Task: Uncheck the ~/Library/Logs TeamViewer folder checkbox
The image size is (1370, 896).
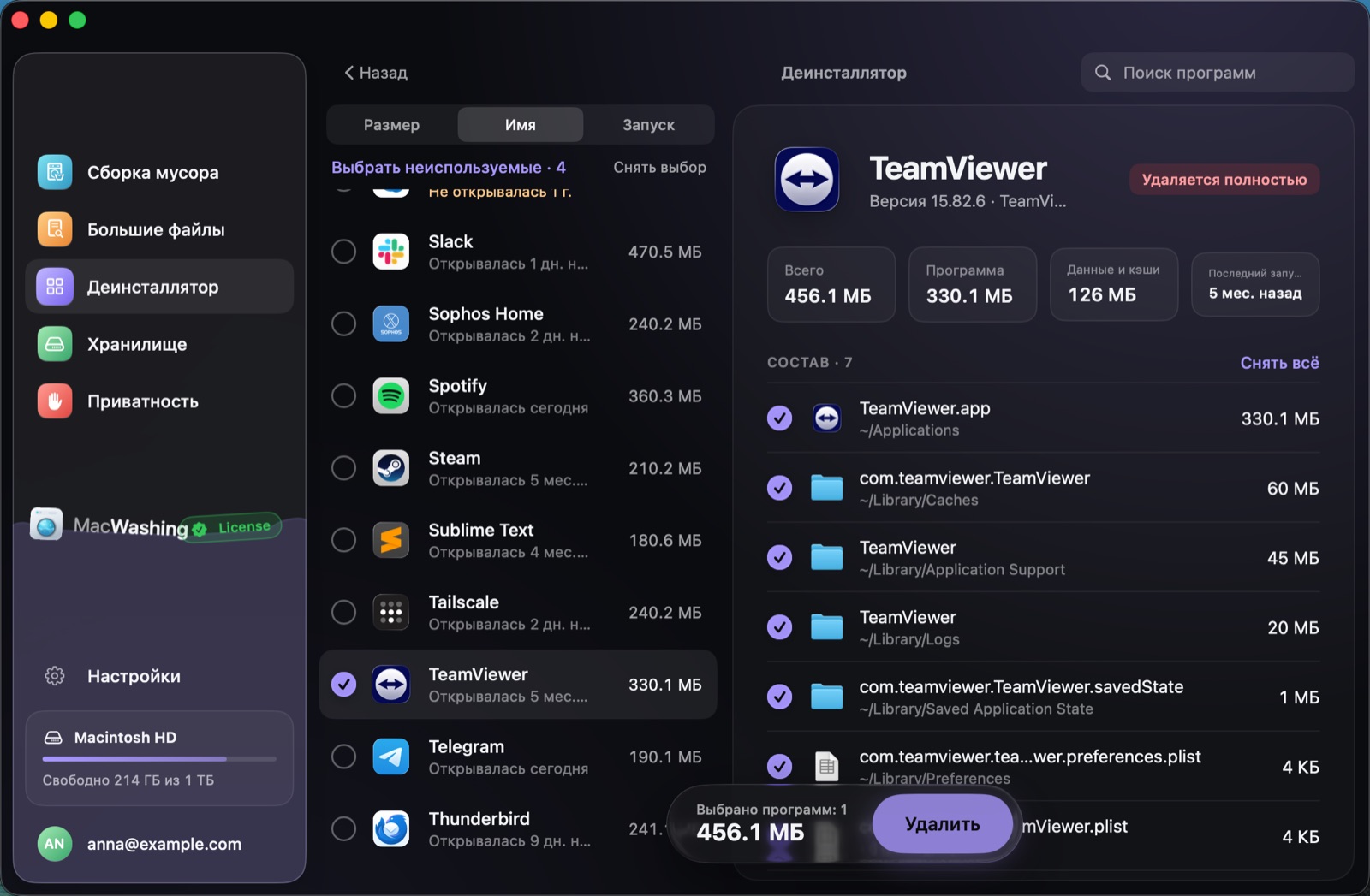Action: point(779,627)
